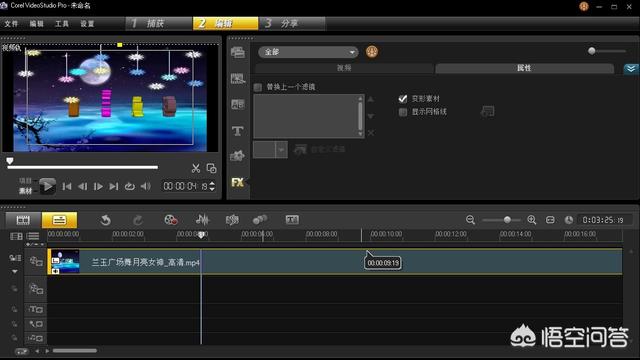
Task: Open the 文件 File menu
Action: [11, 24]
